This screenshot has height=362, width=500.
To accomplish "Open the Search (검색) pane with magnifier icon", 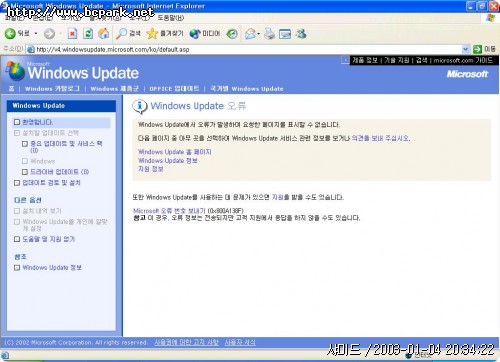I will coord(129,33).
